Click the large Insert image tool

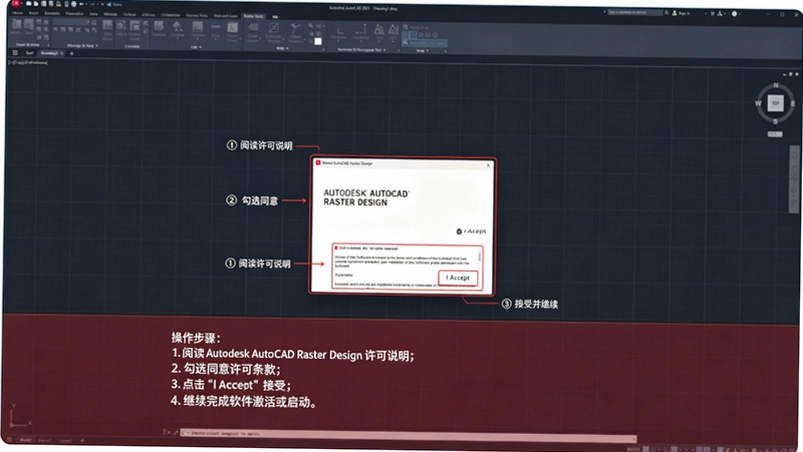pos(16,28)
